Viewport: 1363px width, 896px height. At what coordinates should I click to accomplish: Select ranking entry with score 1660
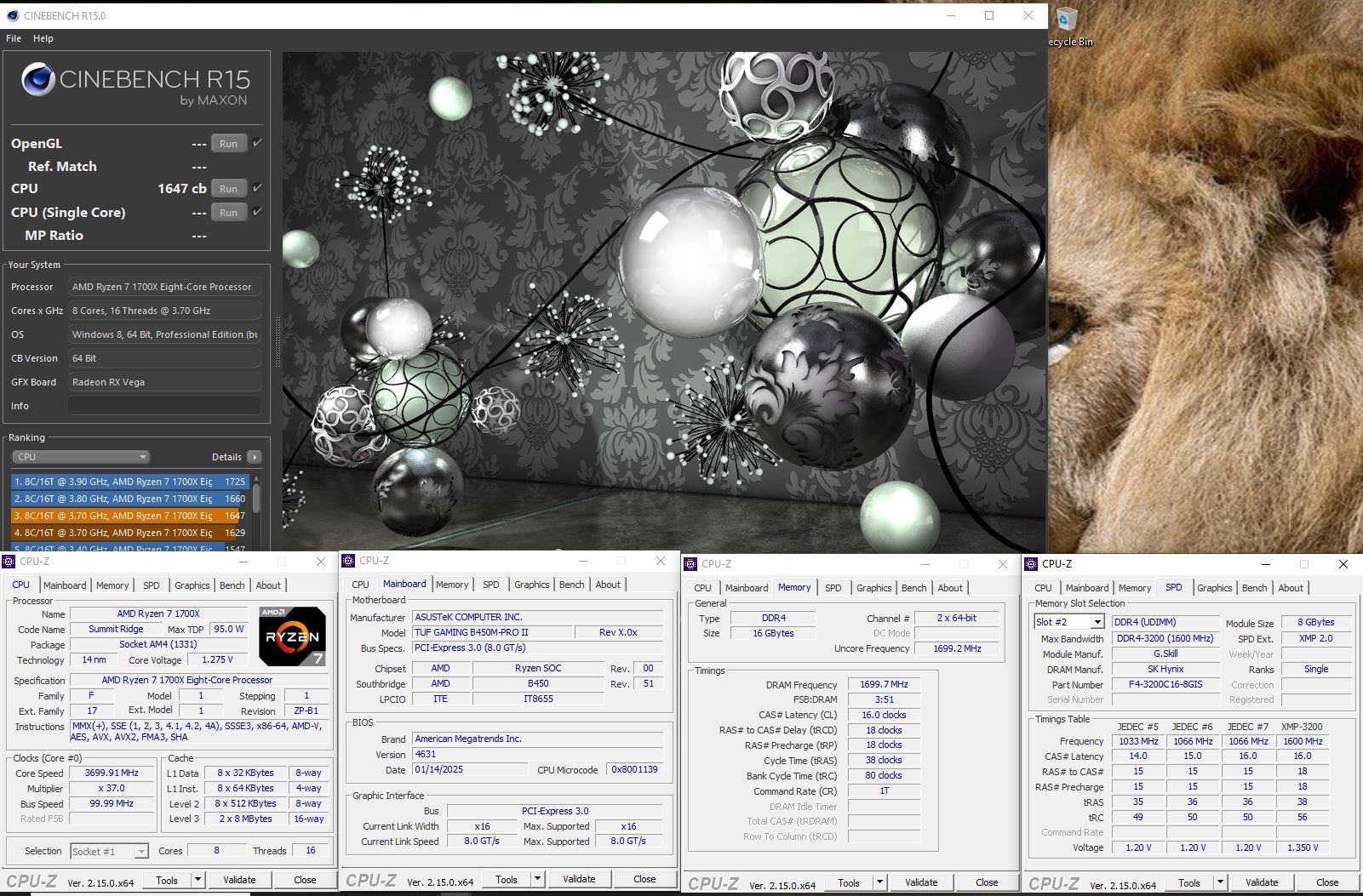(x=129, y=499)
